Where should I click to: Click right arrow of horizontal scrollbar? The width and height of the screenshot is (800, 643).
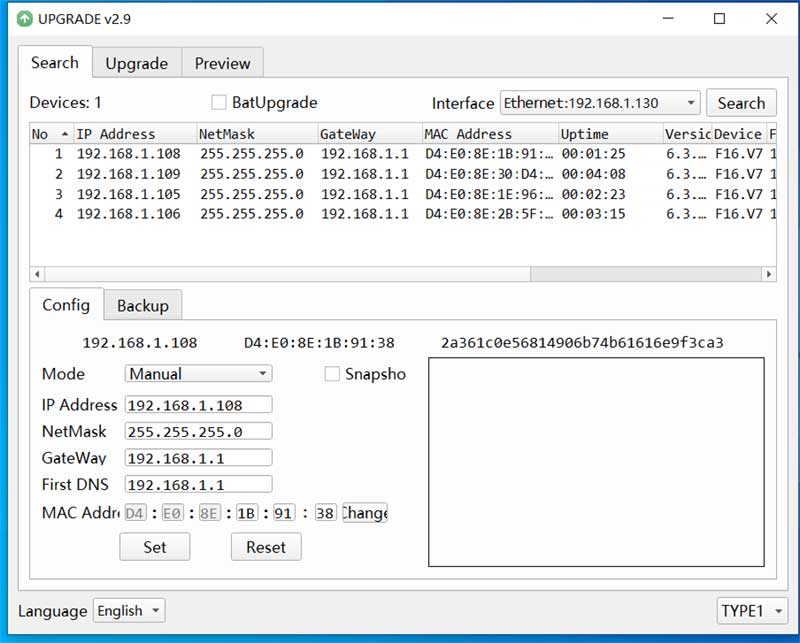769,274
